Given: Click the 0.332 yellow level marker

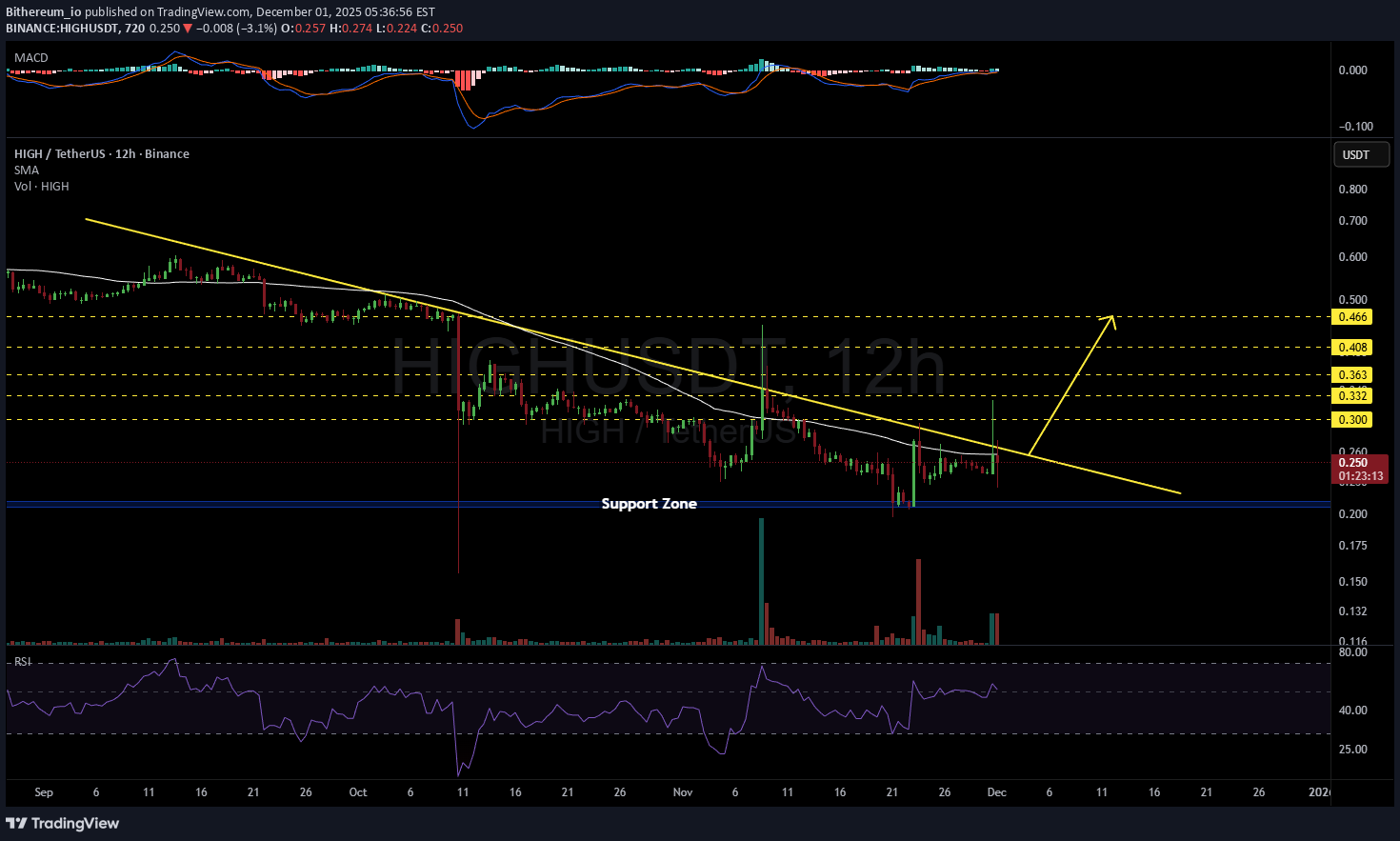Looking at the screenshot, I should [1351, 396].
